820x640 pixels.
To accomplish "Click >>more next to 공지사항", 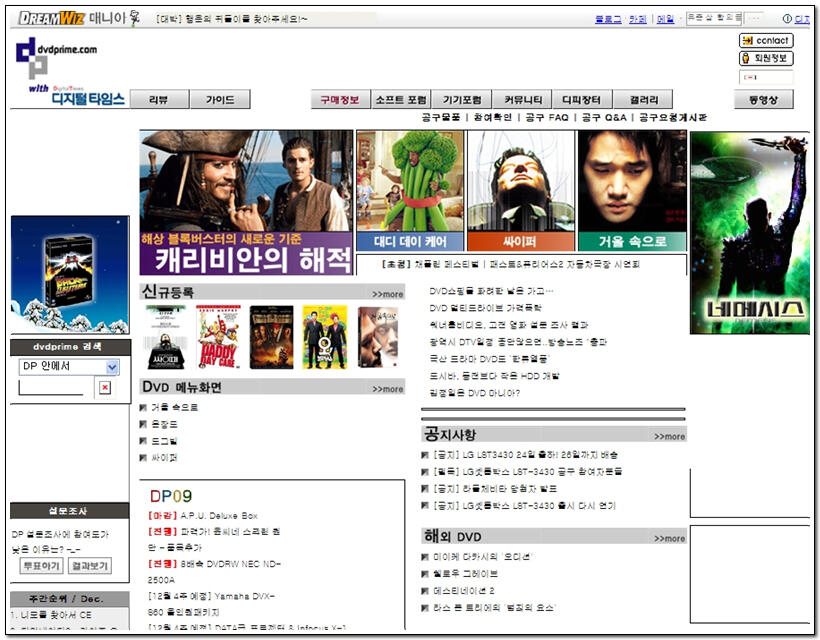I will click(x=669, y=437).
